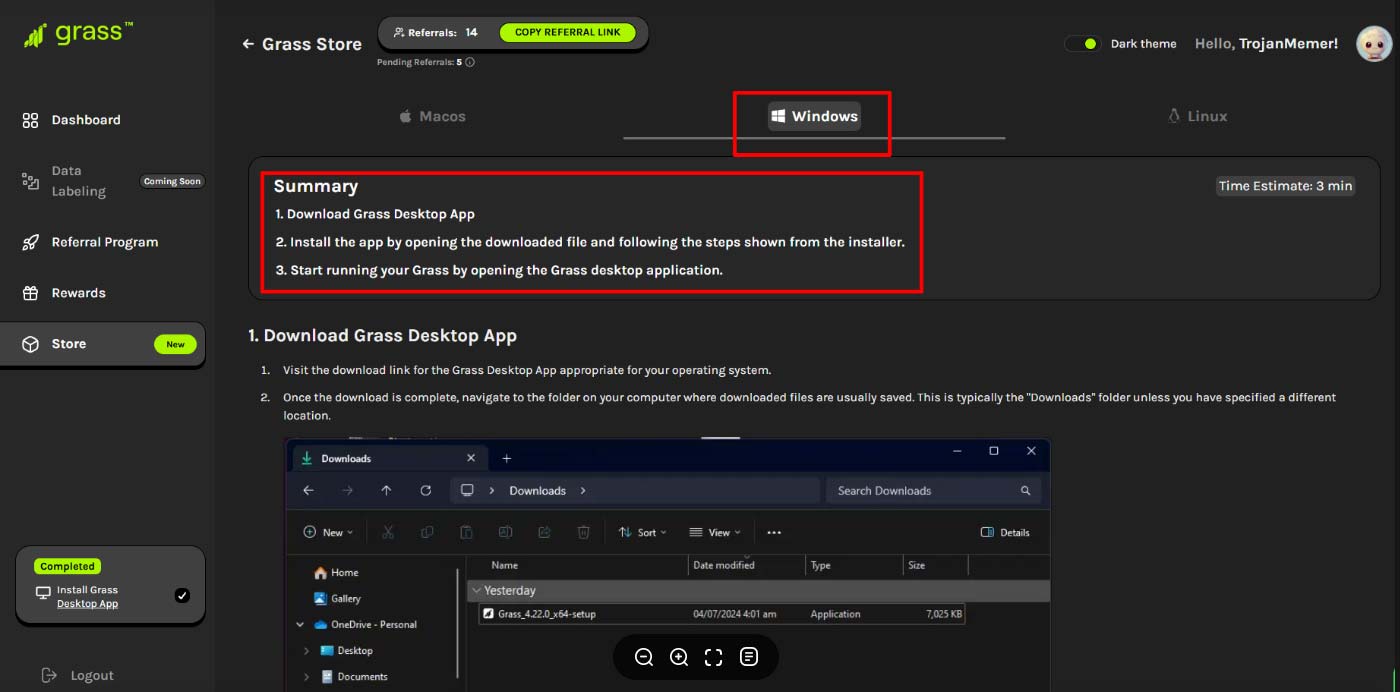
Task: Select the Windows tab
Action: [814, 116]
